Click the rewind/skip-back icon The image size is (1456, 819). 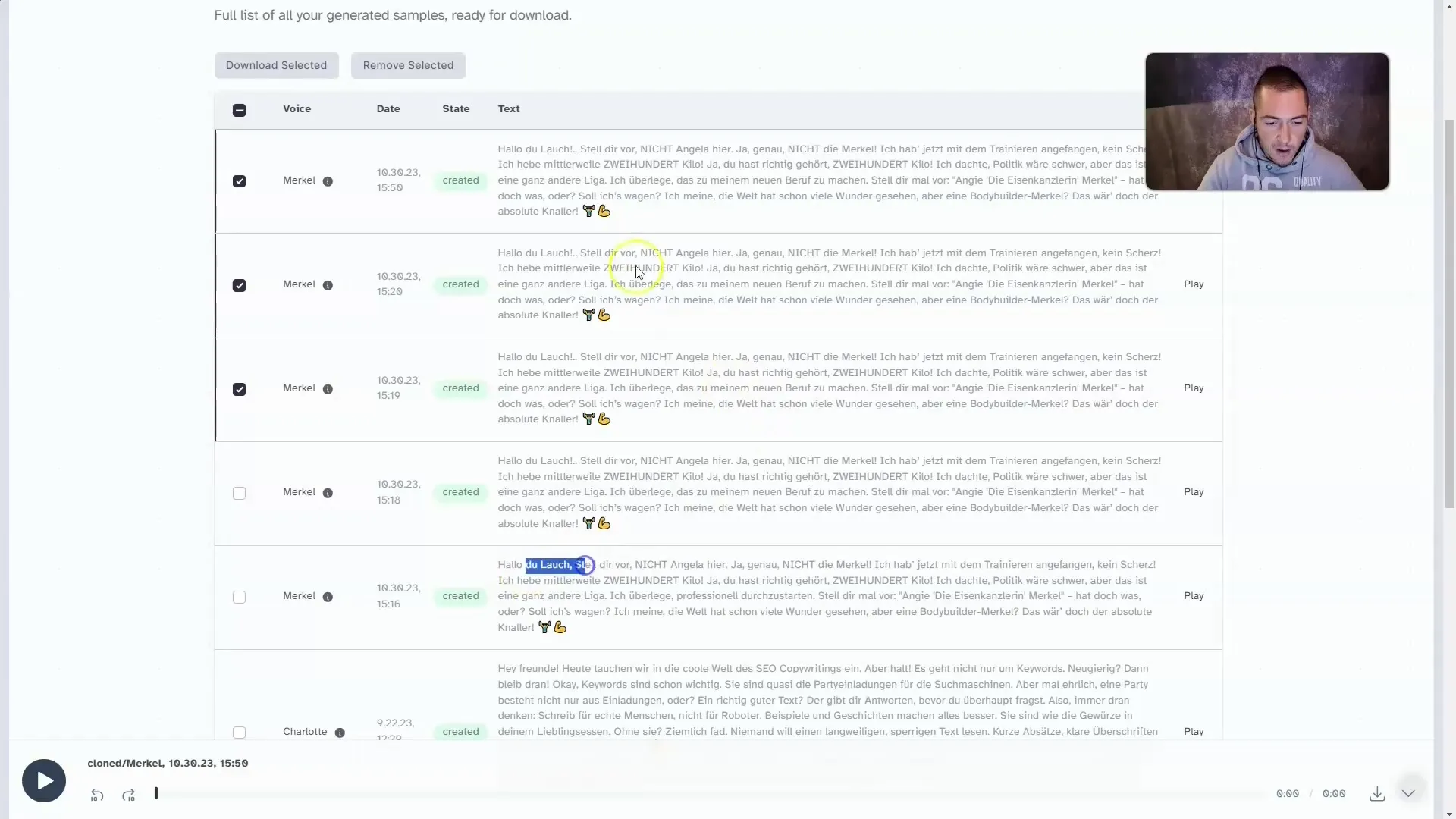click(x=97, y=793)
